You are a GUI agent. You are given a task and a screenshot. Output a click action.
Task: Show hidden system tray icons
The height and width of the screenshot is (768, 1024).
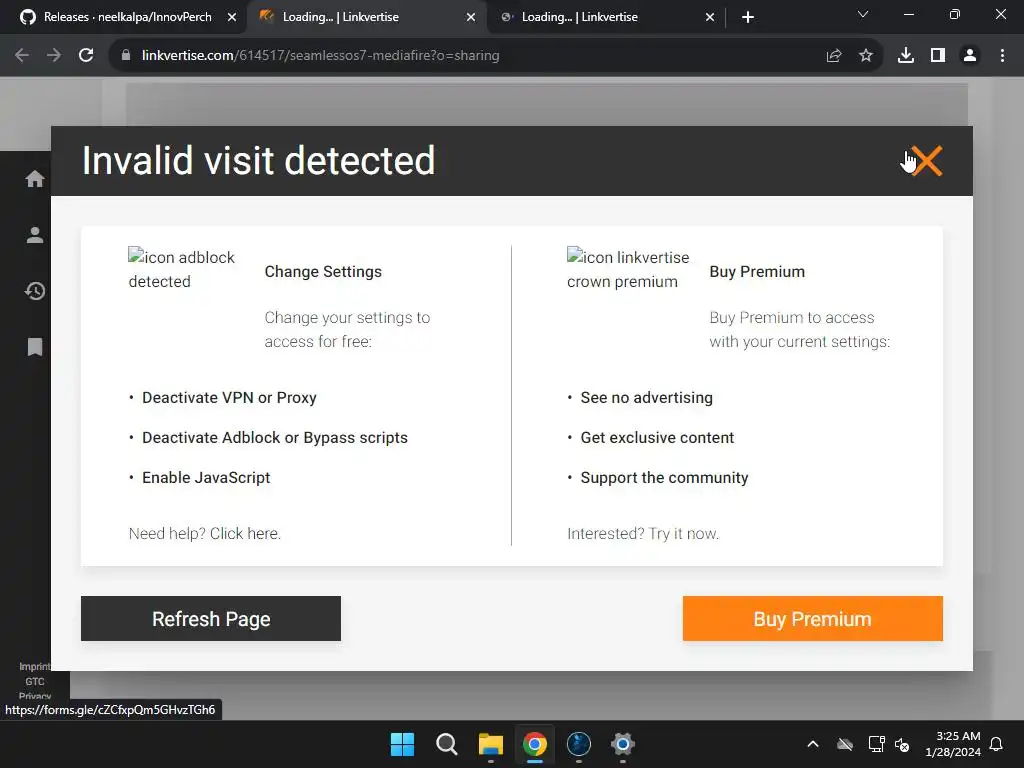click(x=813, y=744)
